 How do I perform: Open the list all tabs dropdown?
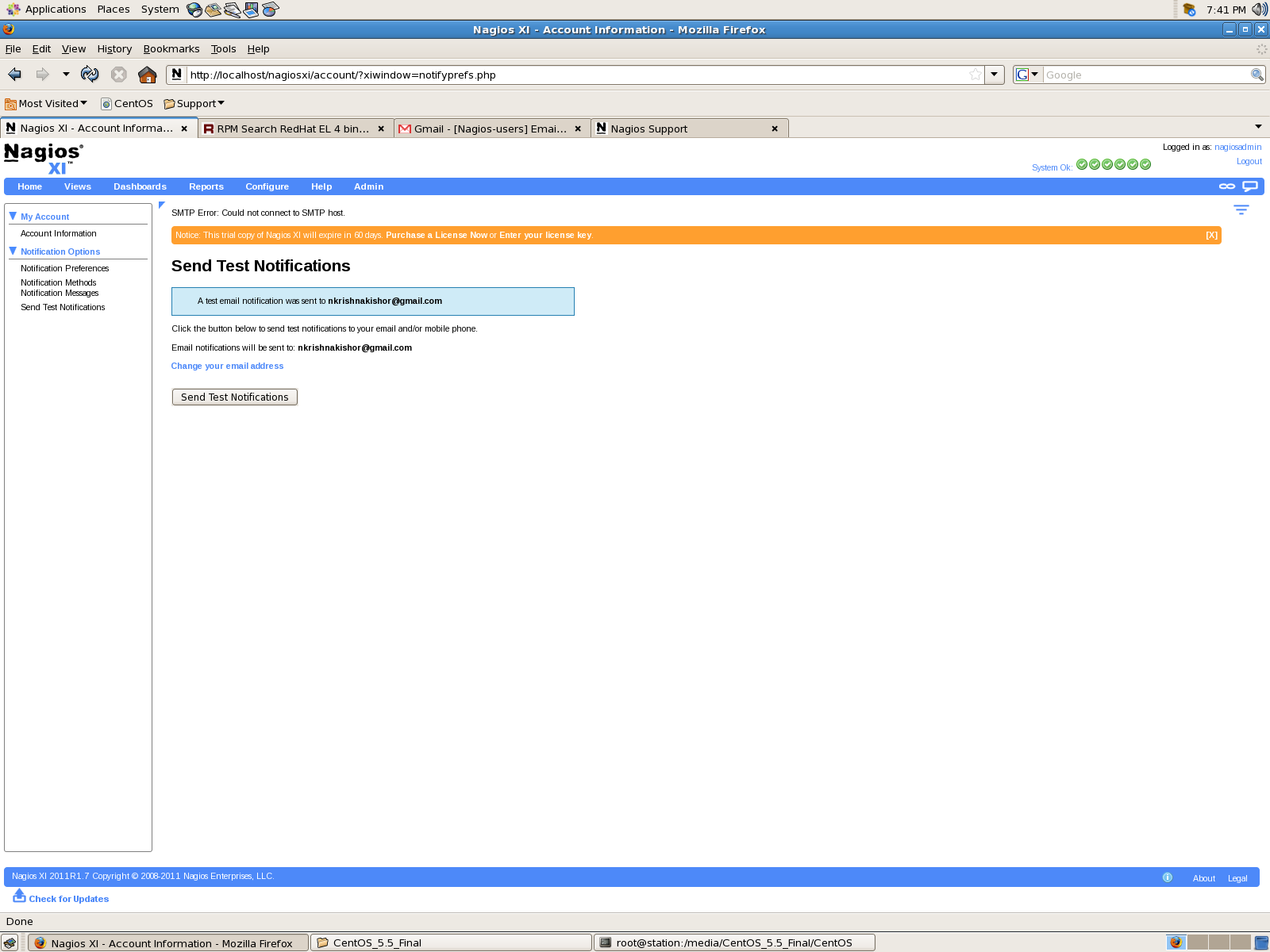click(1258, 127)
